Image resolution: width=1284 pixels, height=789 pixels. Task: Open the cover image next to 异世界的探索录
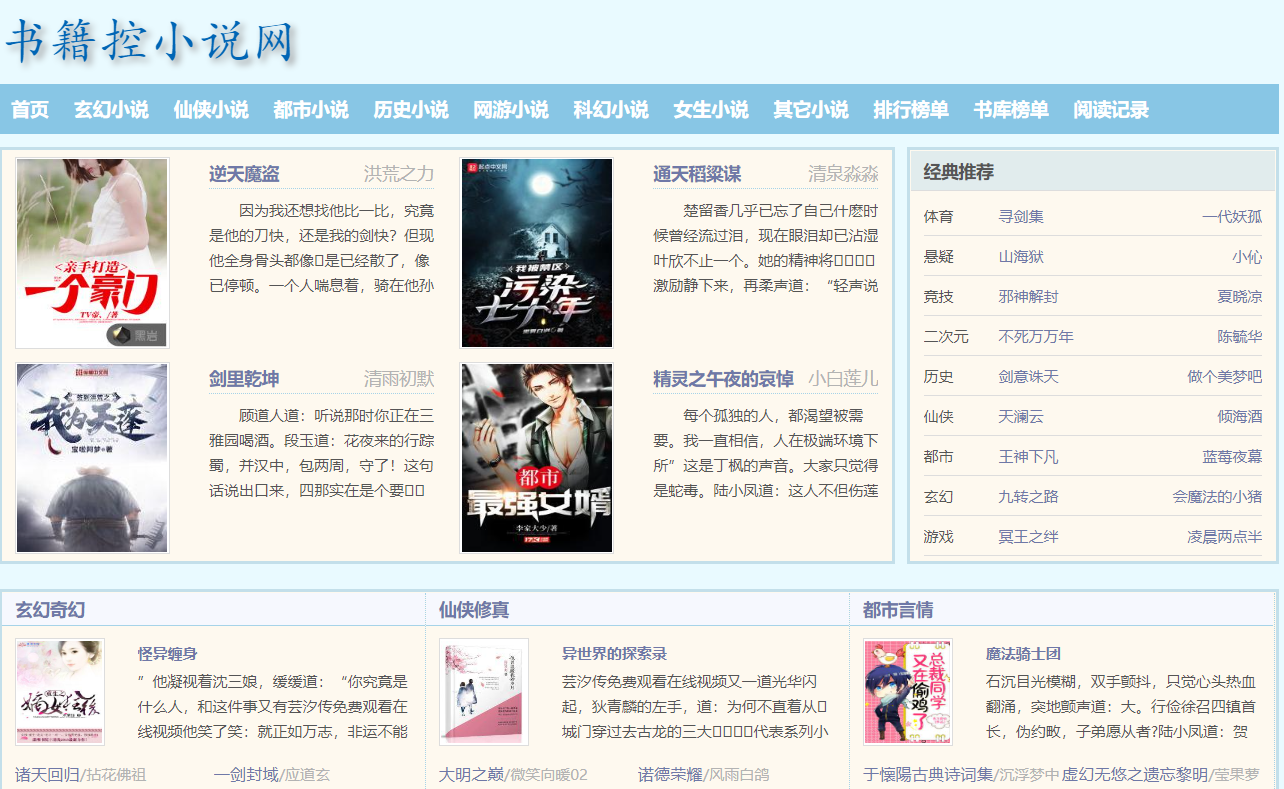point(484,692)
